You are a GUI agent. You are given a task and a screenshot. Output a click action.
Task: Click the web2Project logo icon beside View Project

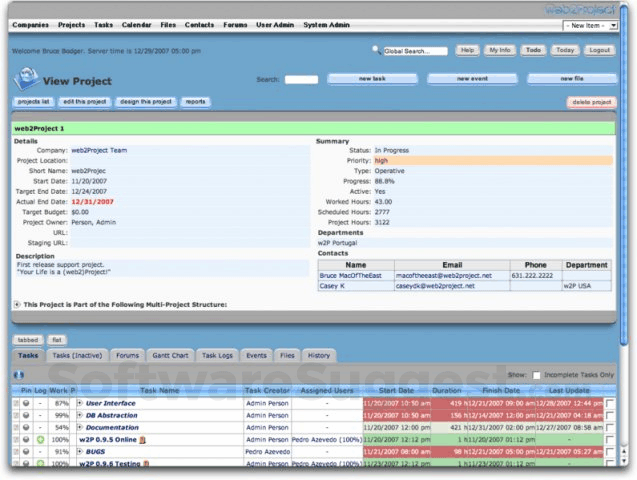tap(27, 80)
